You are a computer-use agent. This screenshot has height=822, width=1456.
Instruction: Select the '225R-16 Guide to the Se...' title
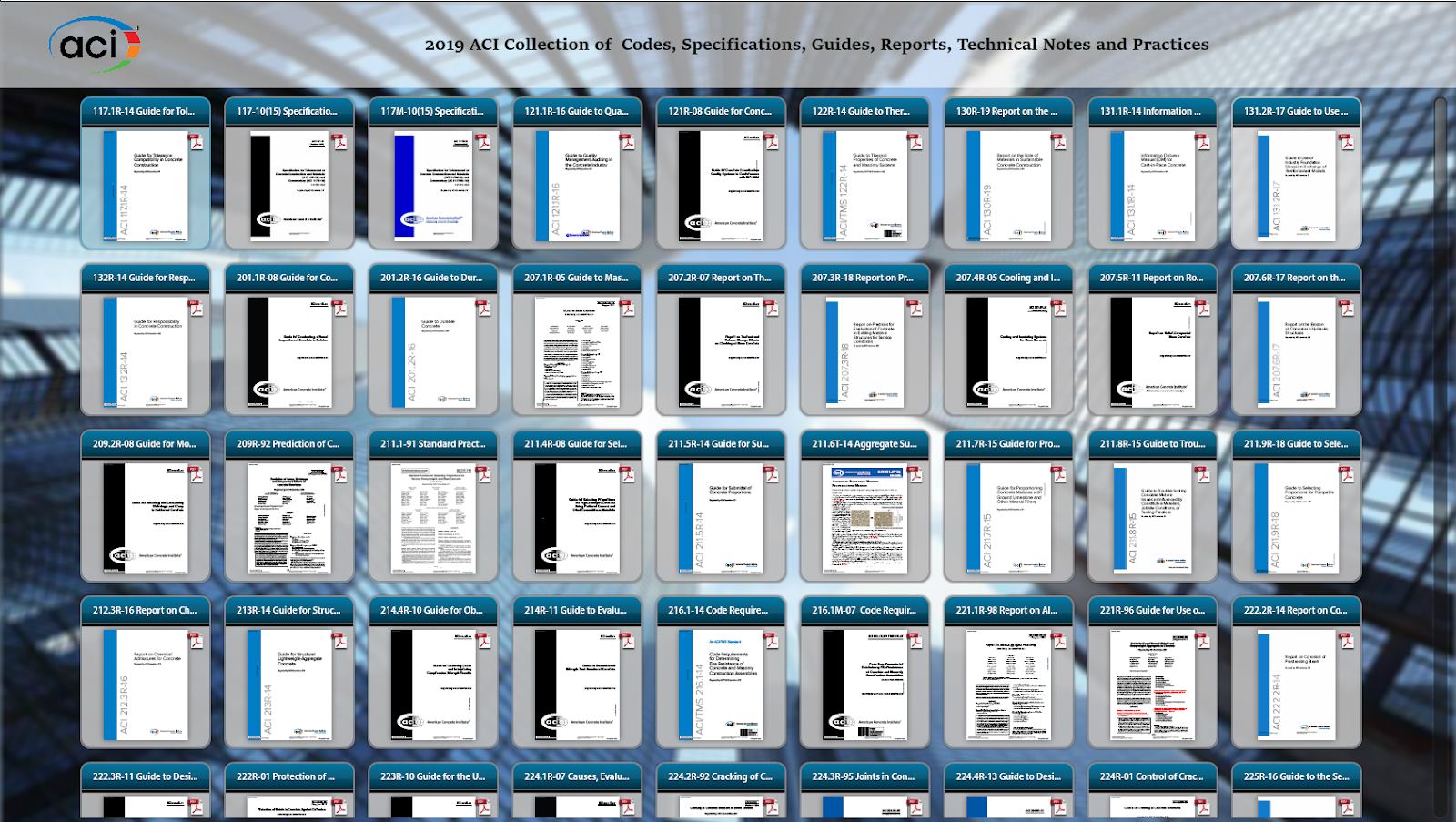click(x=1296, y=776)
